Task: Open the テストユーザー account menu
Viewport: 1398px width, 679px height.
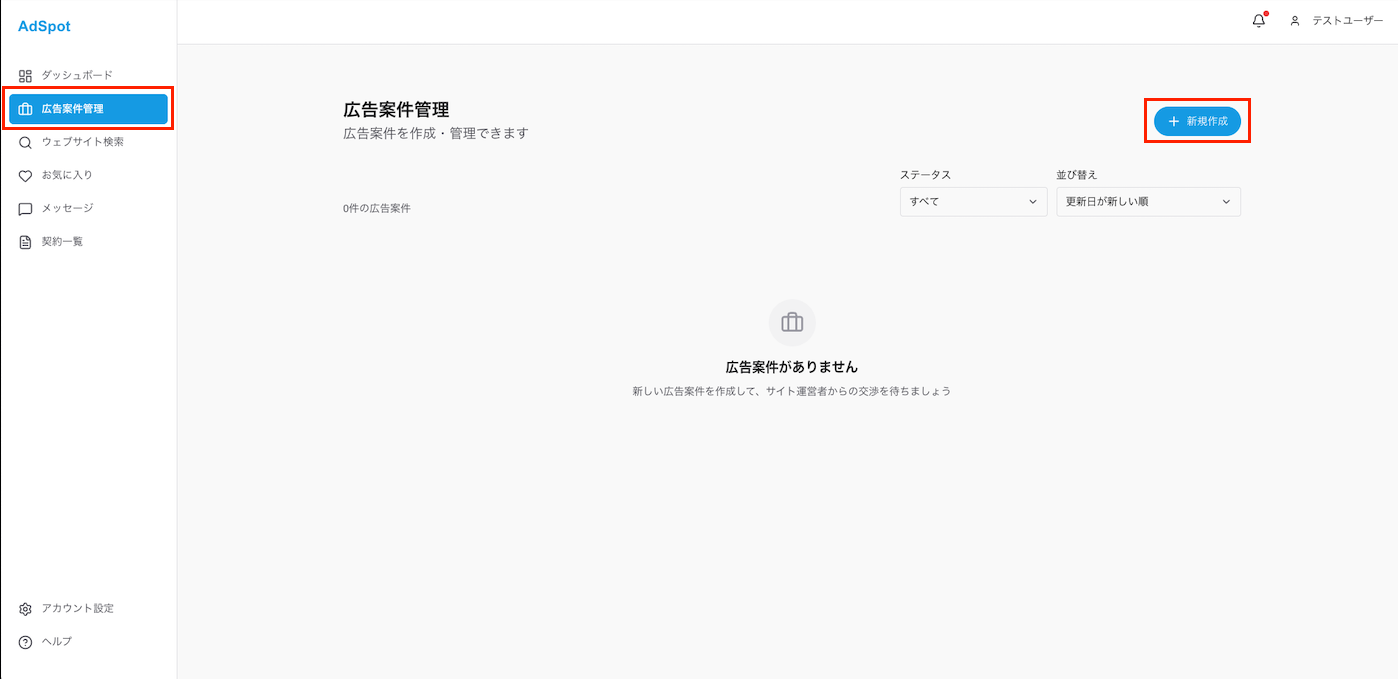Action: [1347, 21]
